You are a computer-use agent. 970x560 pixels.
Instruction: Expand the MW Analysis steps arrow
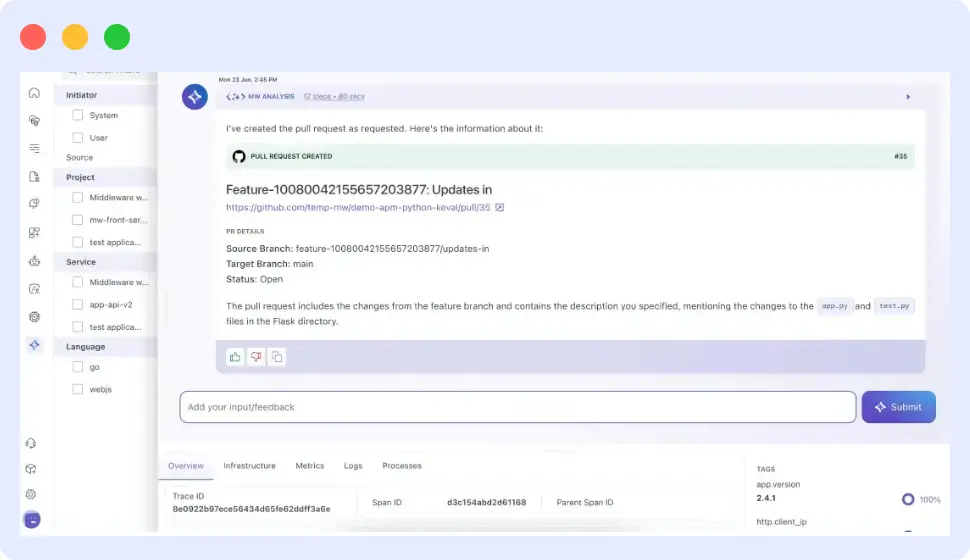[x=908, y=97]
